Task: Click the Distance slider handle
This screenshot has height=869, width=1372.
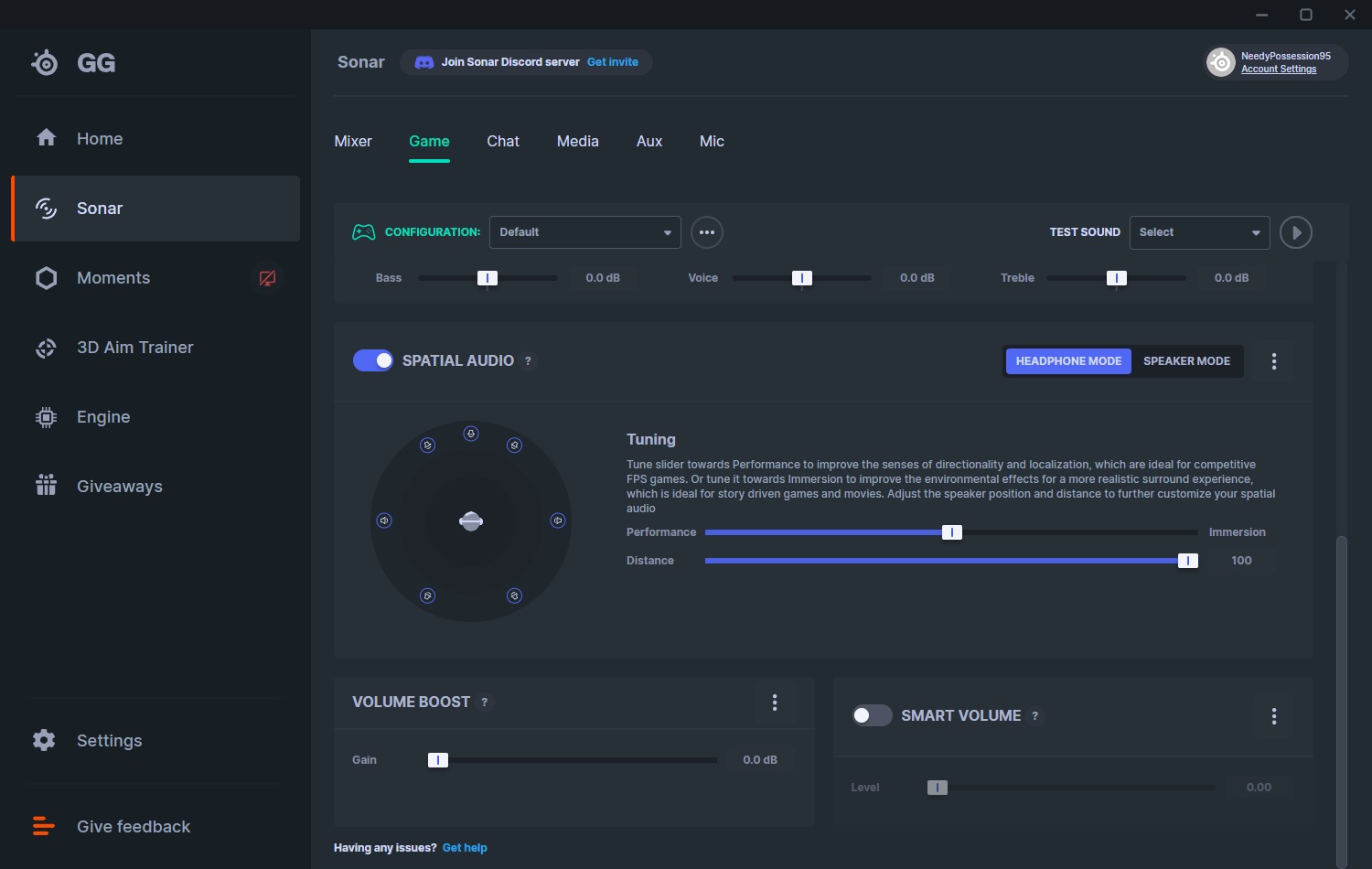Action: point(1188,561)
